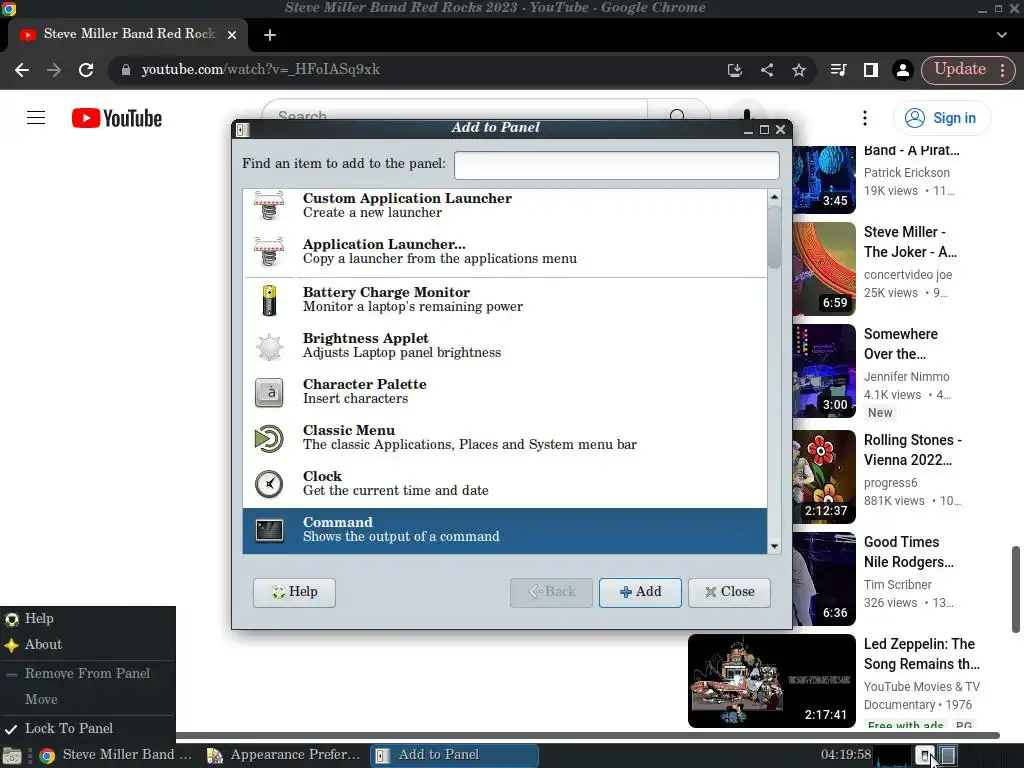Viewport: 1024px width, 768px height.
Task: Click the Command terminal icon
Action: tap(268, 530)
